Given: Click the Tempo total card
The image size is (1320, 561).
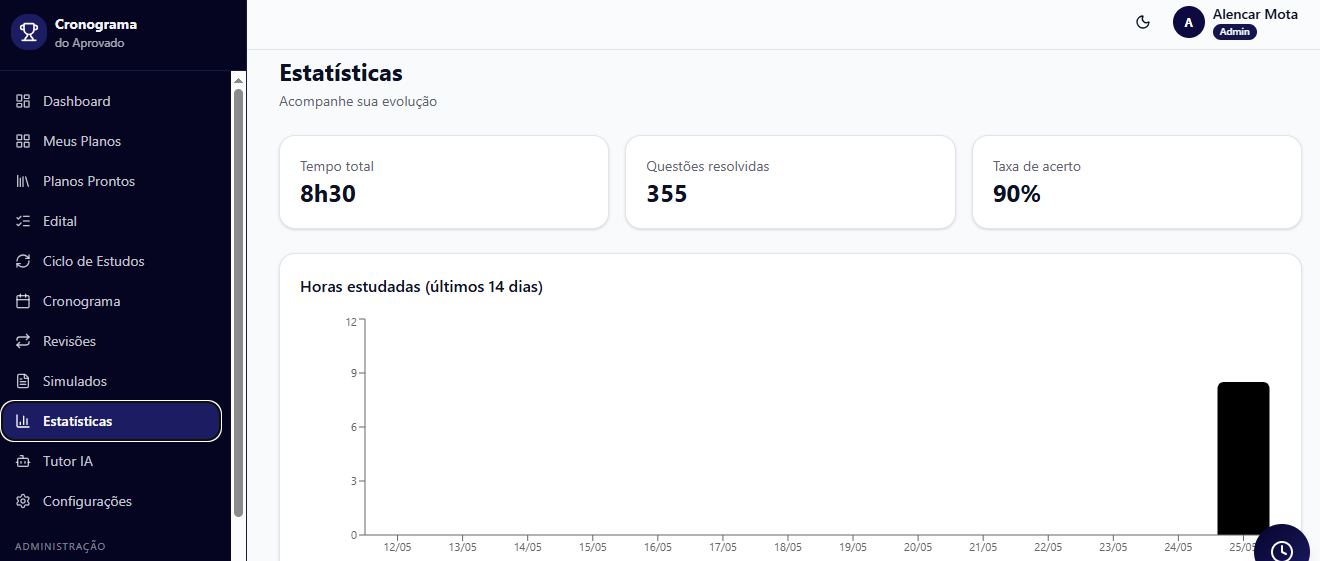Looking at the screenshot, I should (x=444, y=182).
